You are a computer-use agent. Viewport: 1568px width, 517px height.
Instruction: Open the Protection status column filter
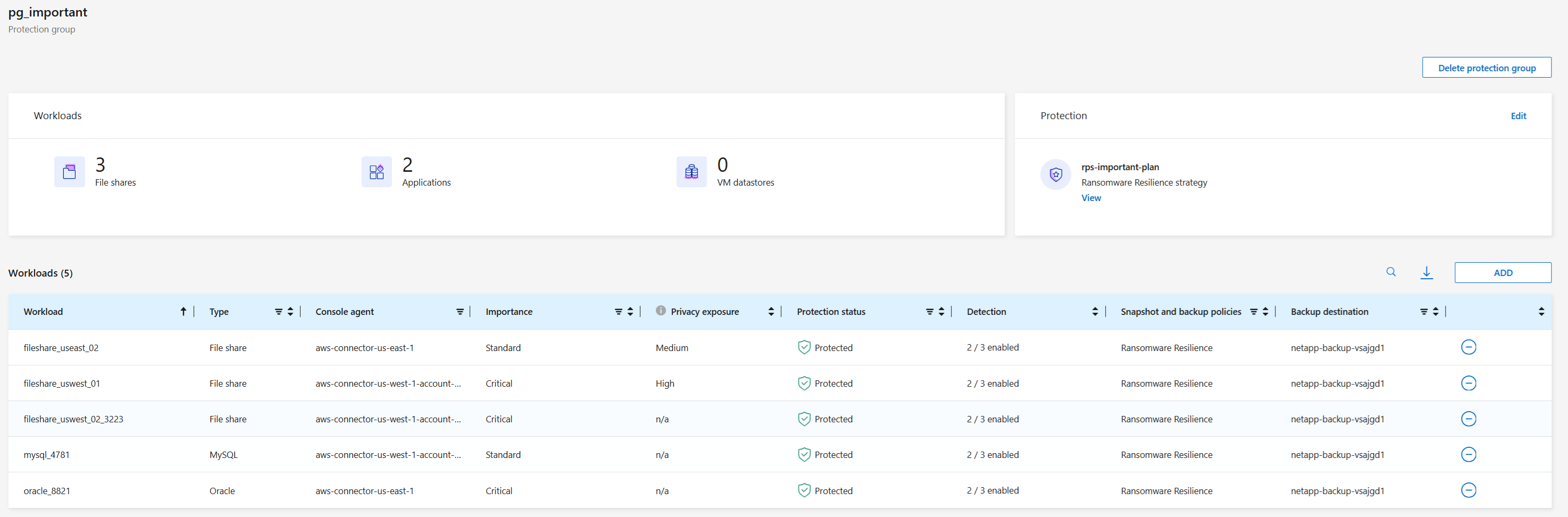[x=930, y=312]
